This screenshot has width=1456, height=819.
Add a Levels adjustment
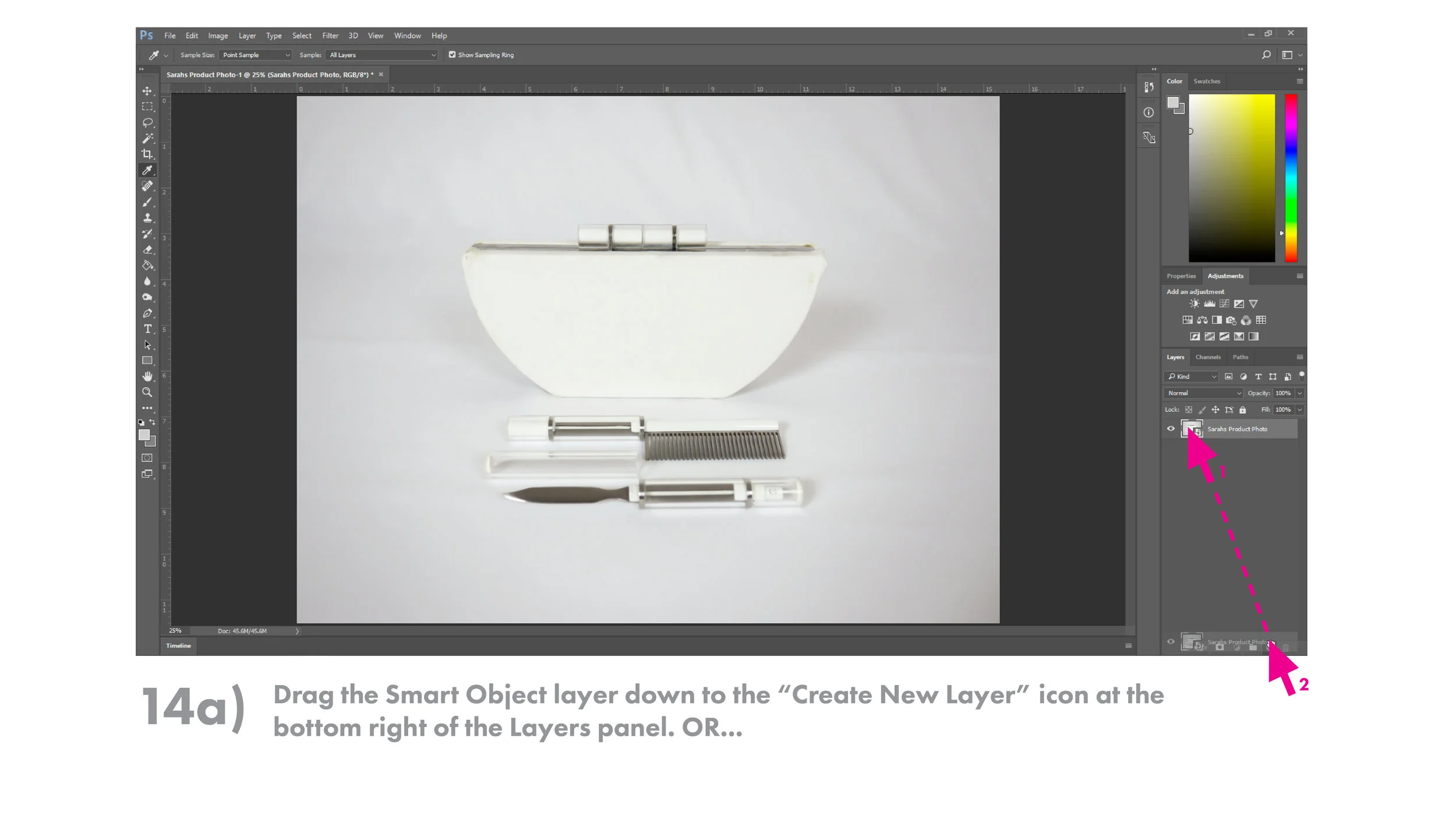click(1210, 303)
